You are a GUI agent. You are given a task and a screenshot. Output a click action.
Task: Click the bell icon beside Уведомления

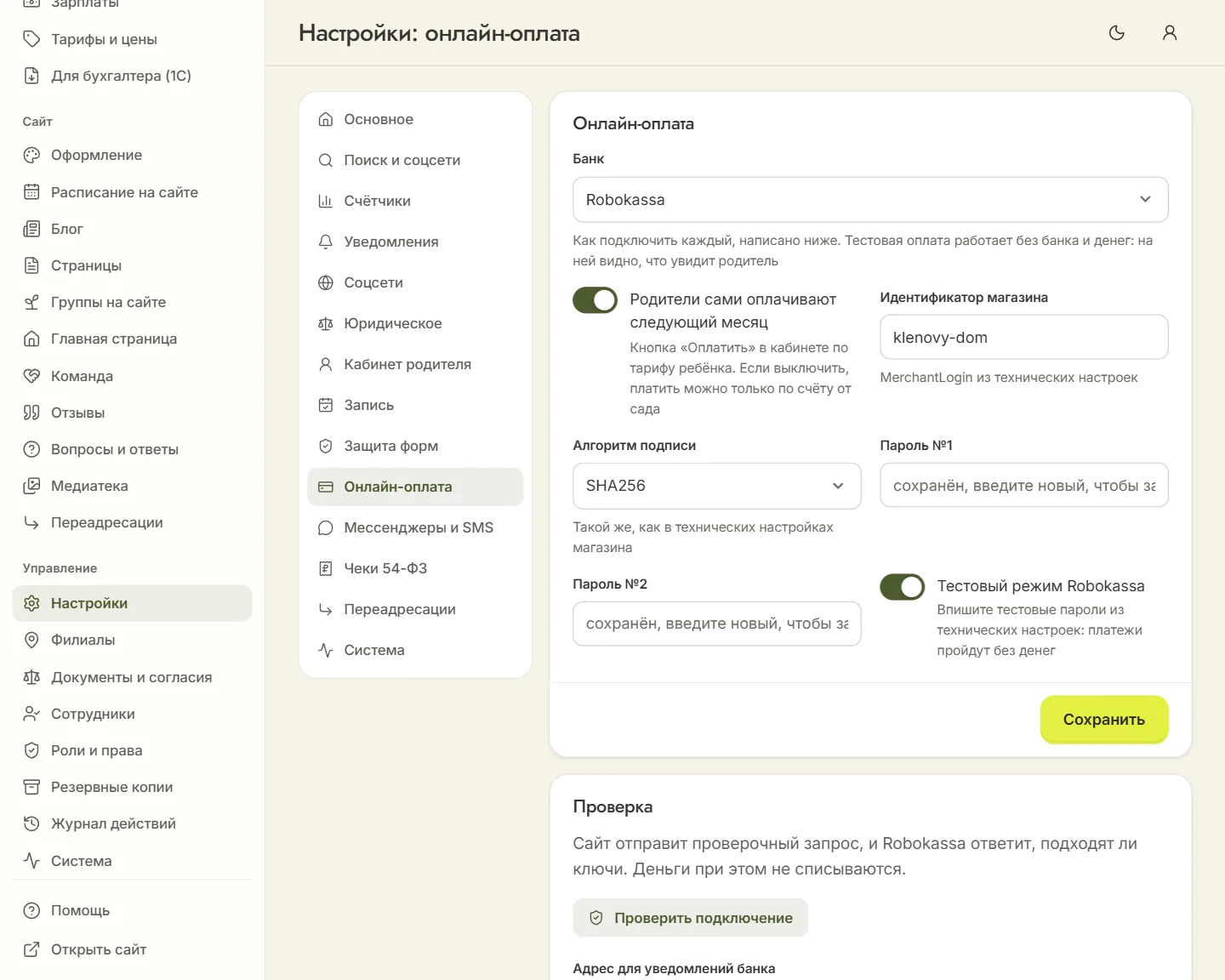point(325,242)
